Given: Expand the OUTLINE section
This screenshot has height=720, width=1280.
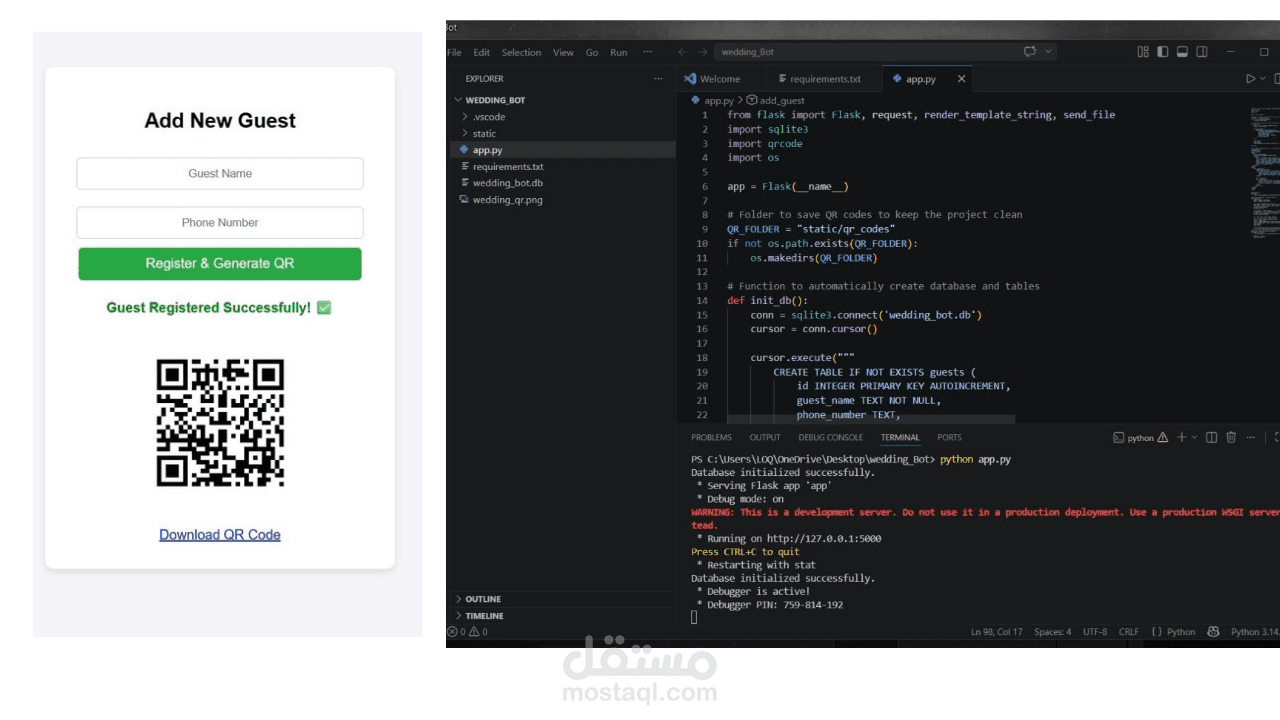Looking at the screenshot, I should [x=561, y=599].
